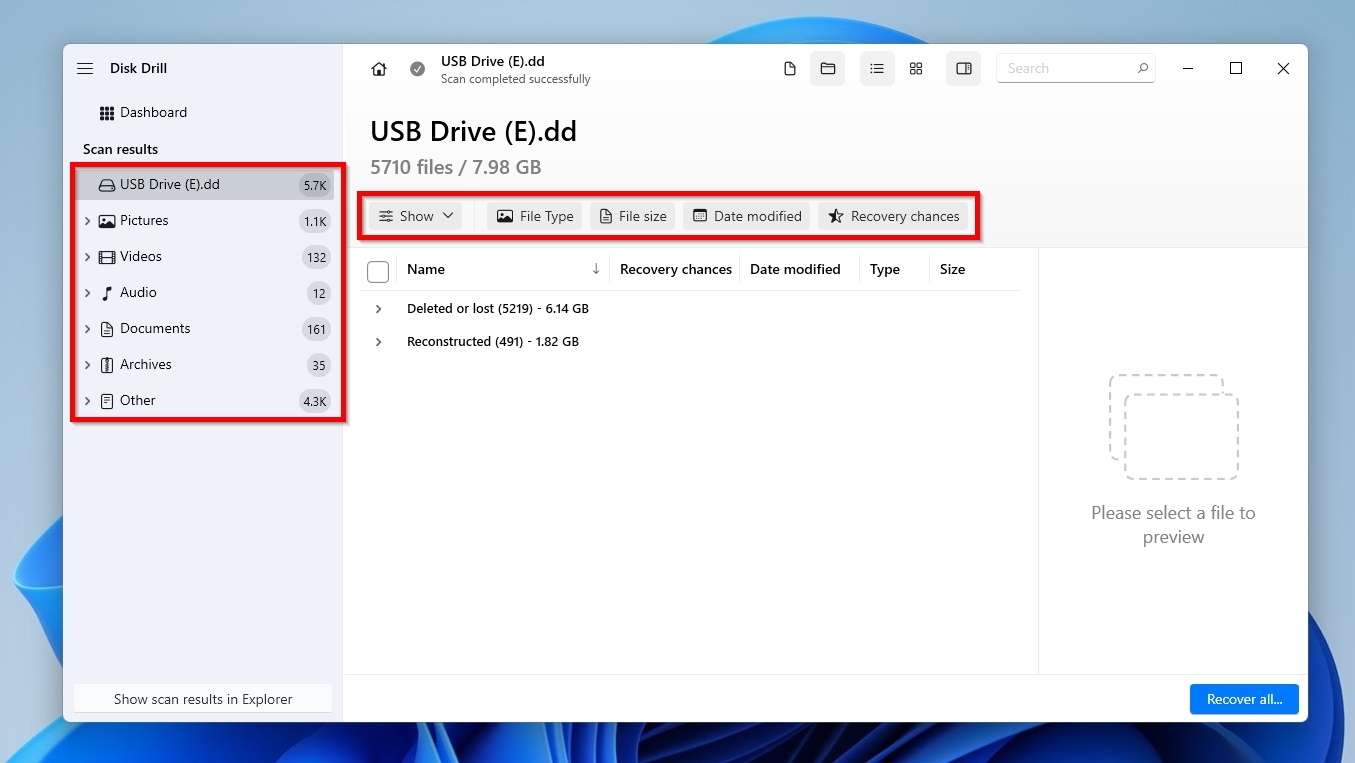Viewport: 1355px width, 763px height.
Task: Switch to file view icon
Action: click(x=790, y=69)
